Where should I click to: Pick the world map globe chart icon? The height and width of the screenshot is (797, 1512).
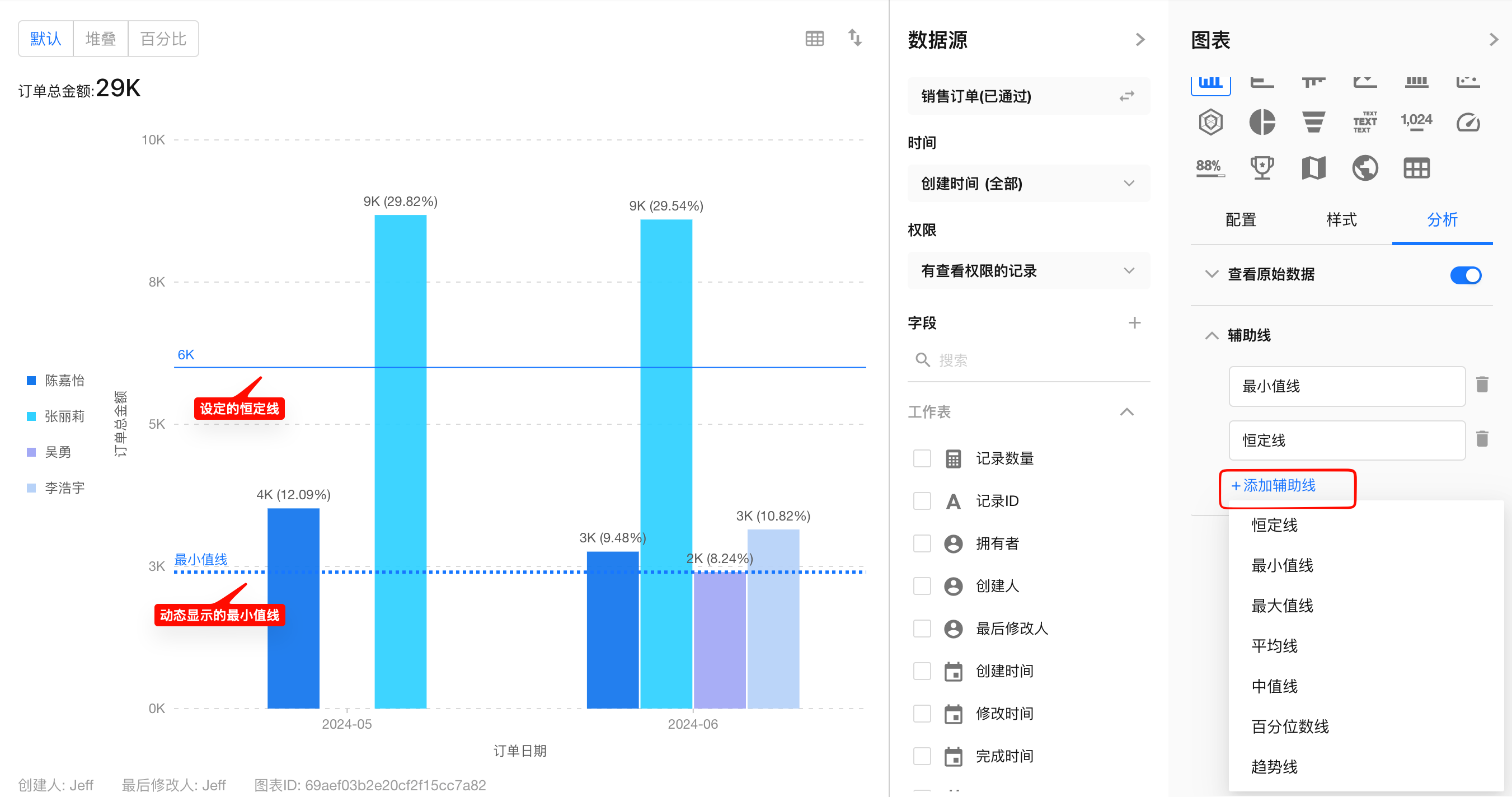click(x=1365, y=168)
